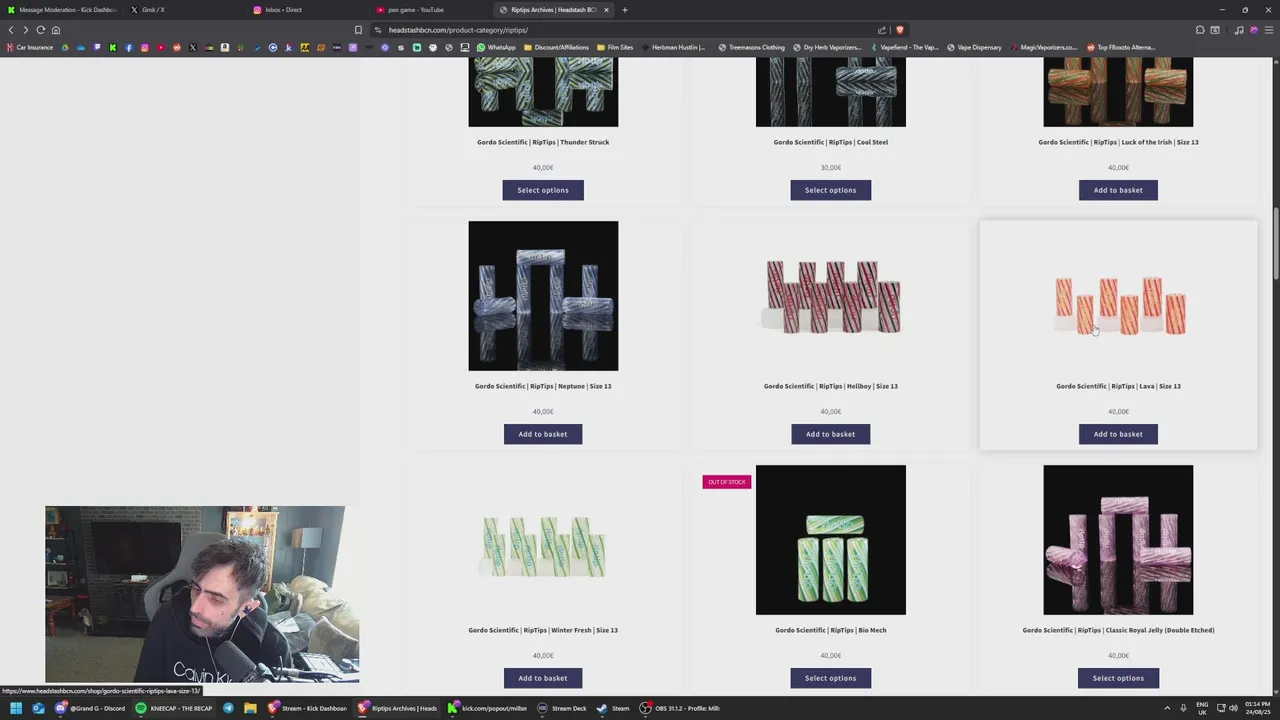This screenshot has height=720, width=1280.
Task: Reload the current page
Action: 41,30
